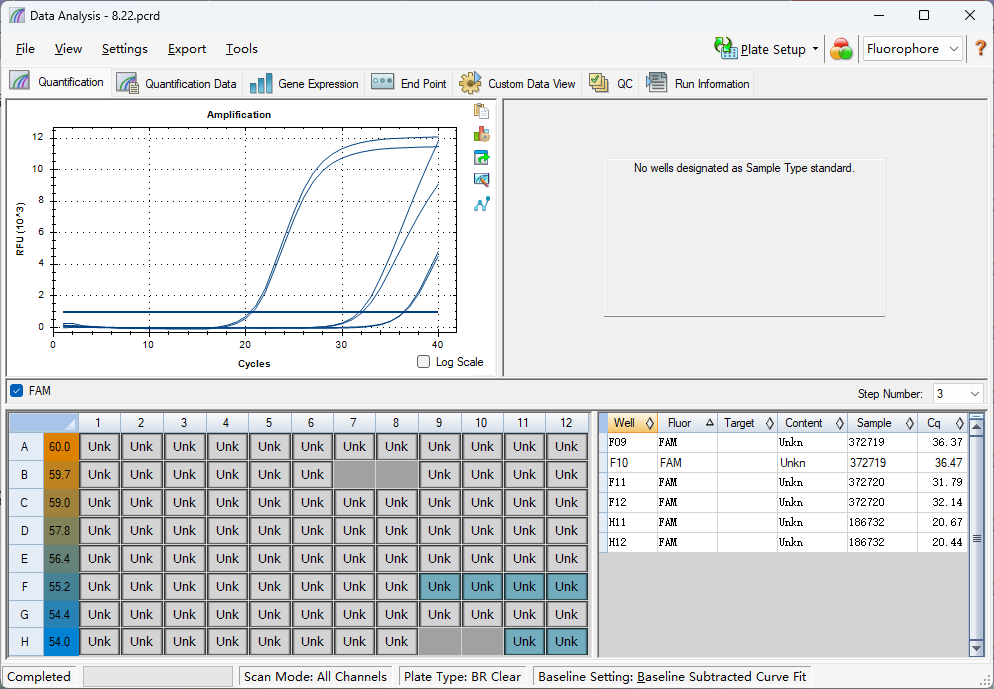Click the Data Analysis app title icon

[x=16, y=15]
